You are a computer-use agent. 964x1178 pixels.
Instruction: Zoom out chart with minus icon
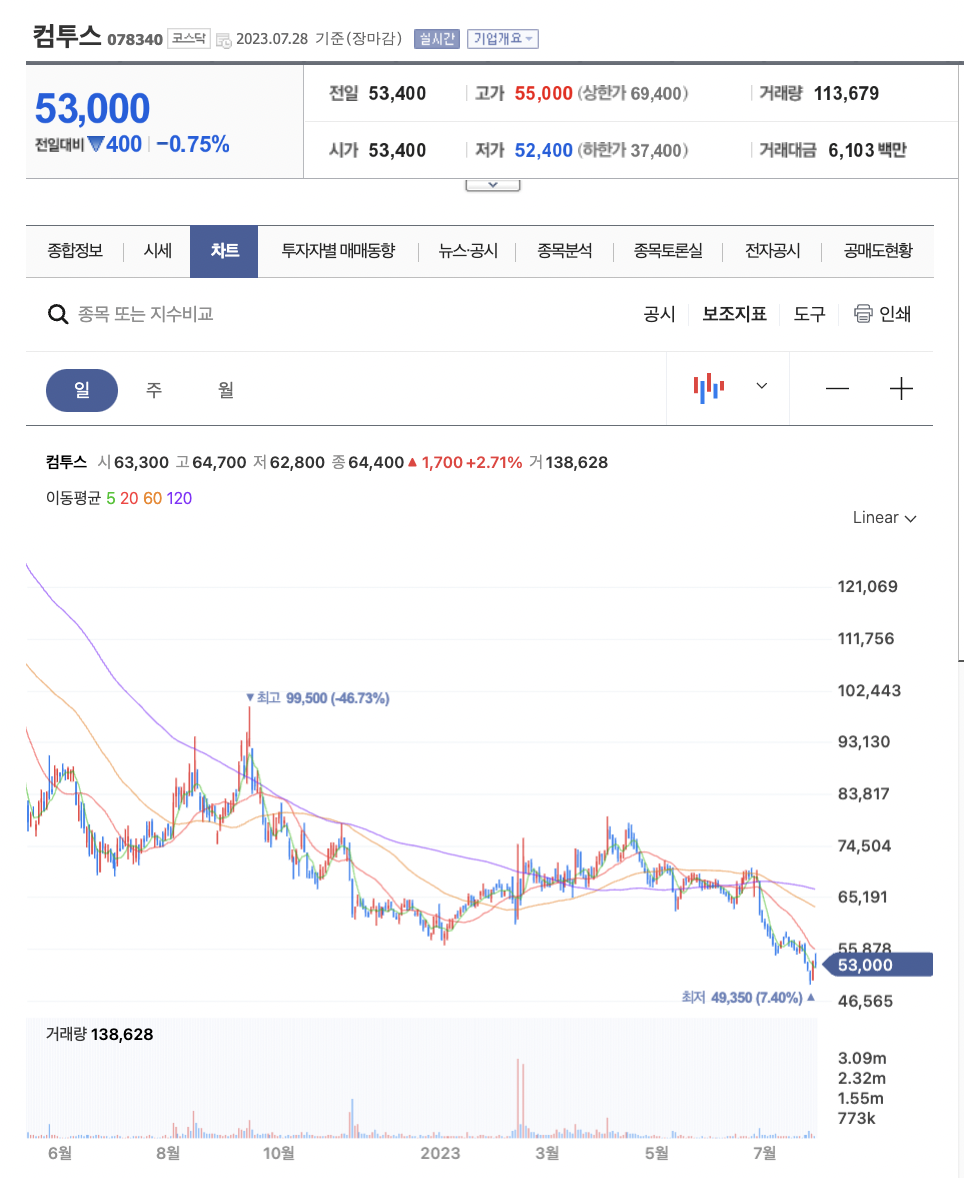click(837, 388)
